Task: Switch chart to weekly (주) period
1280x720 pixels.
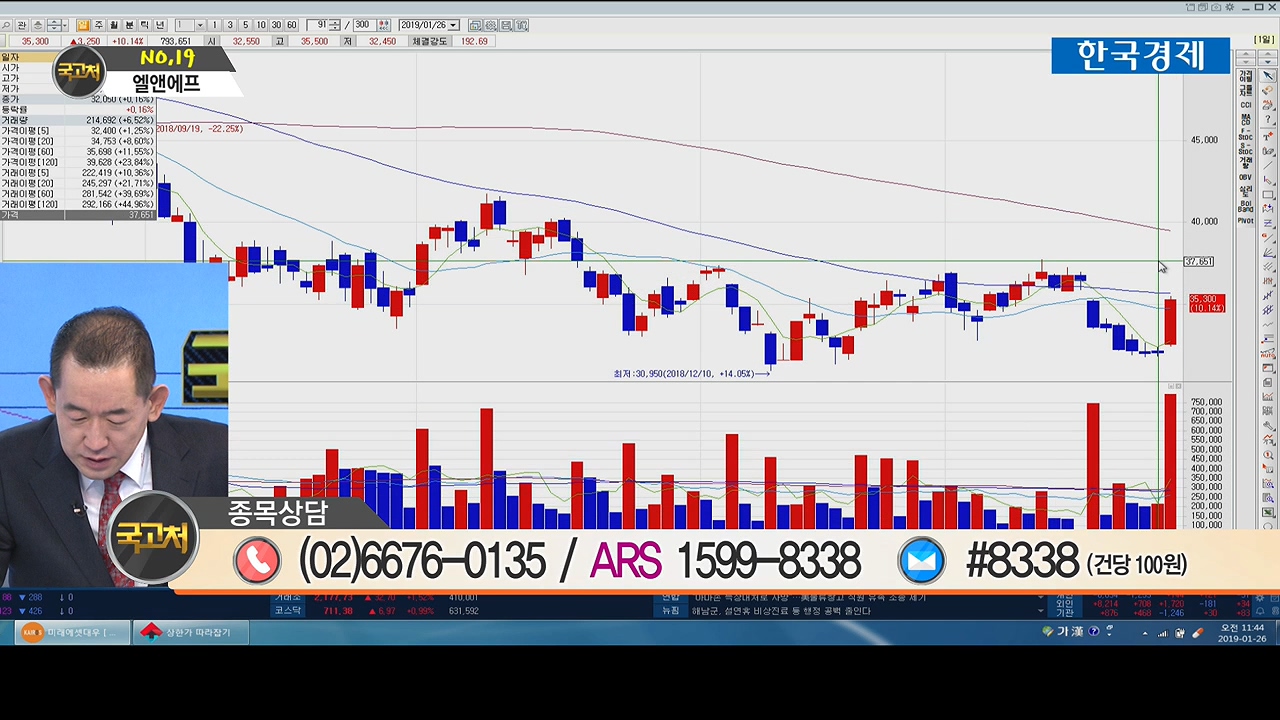Action: [x=98, y=25]
